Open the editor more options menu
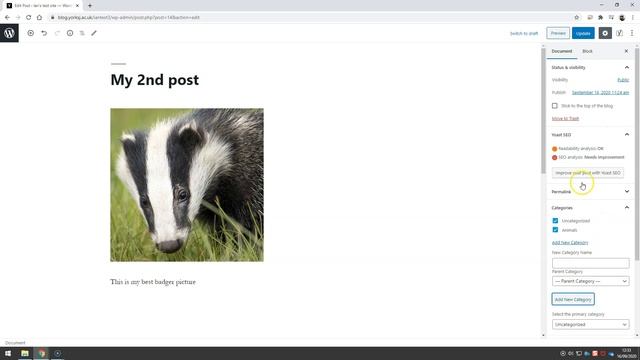 coord(632,33)
